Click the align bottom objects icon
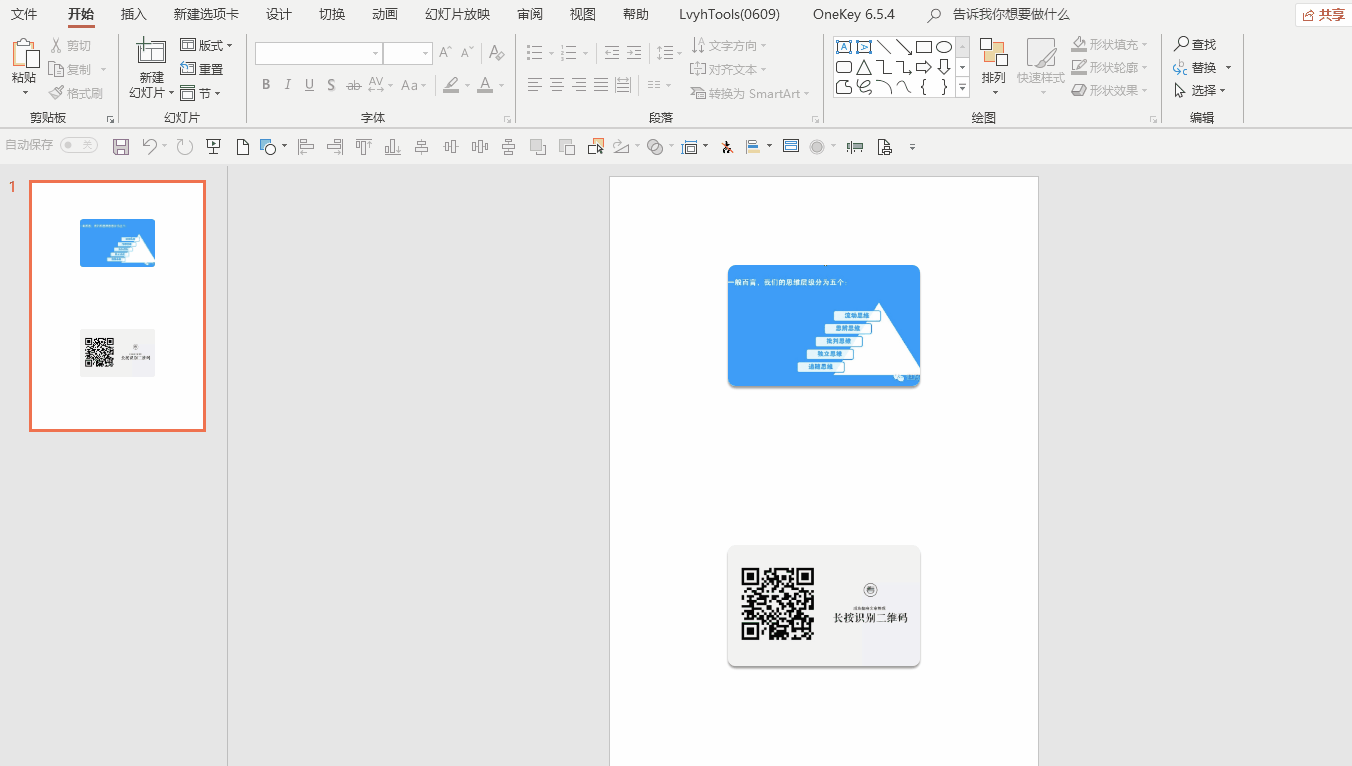This screenshot has width=1352, height=766. pyautogui.click(x=393, y=147)
